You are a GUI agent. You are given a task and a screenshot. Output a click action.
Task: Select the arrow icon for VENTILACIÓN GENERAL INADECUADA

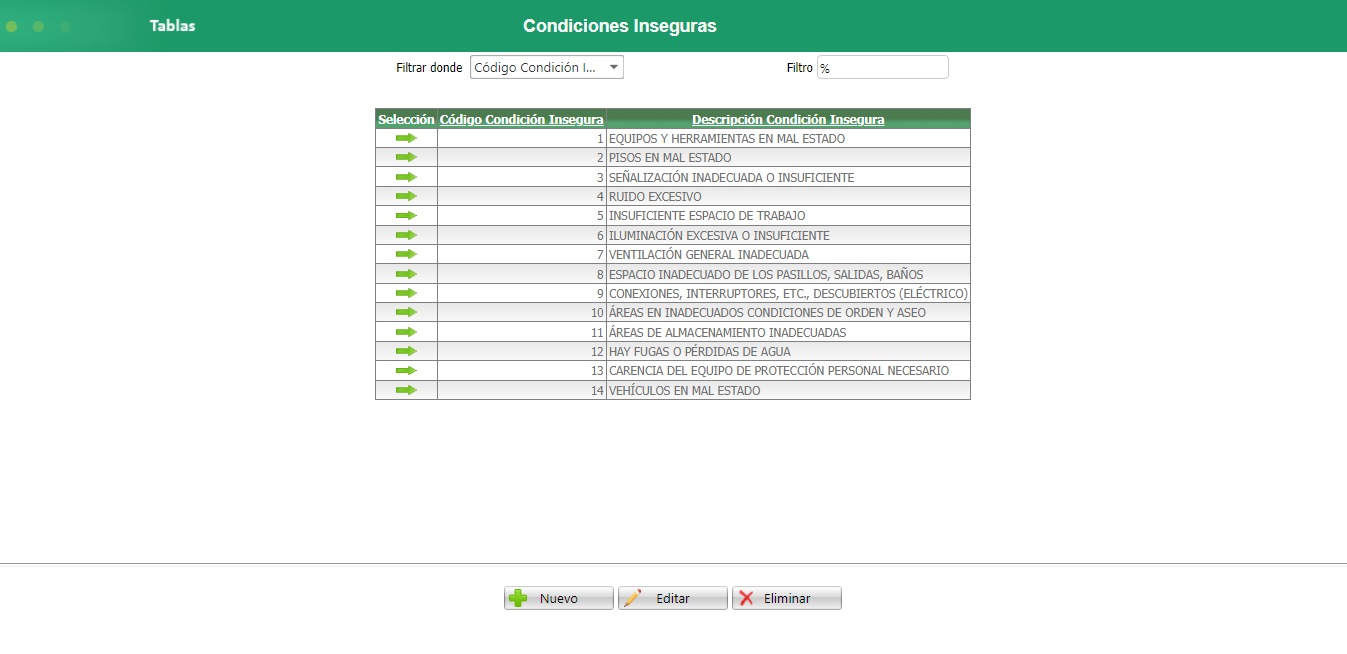(x=405, y=254)
